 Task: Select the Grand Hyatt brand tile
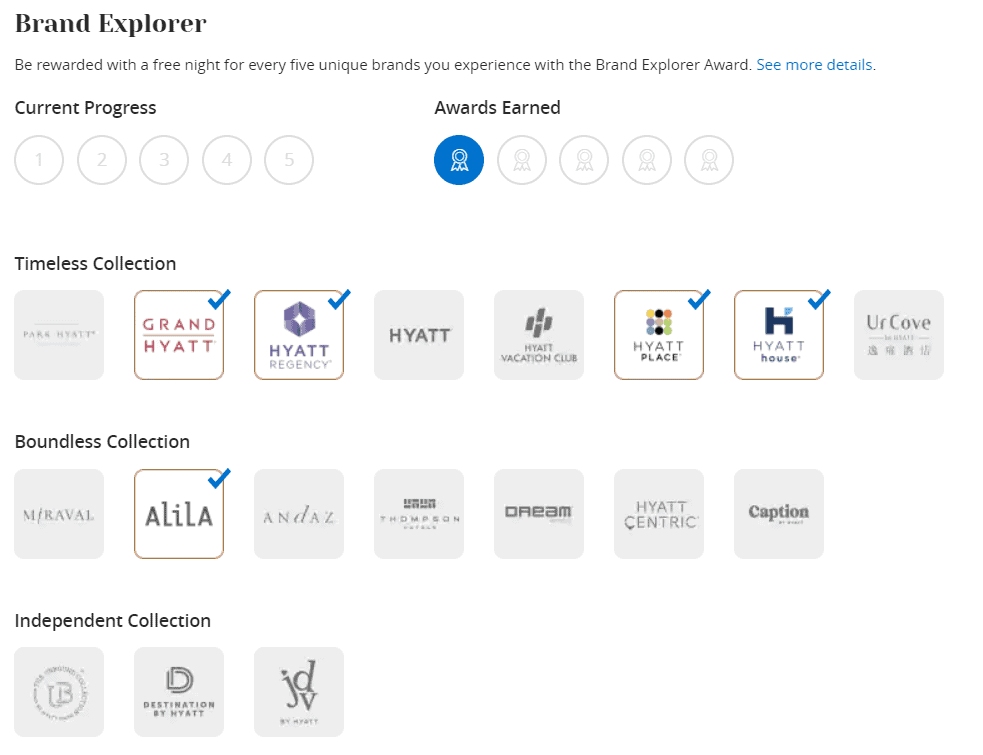pyautogui.click(x=179, y=335)
